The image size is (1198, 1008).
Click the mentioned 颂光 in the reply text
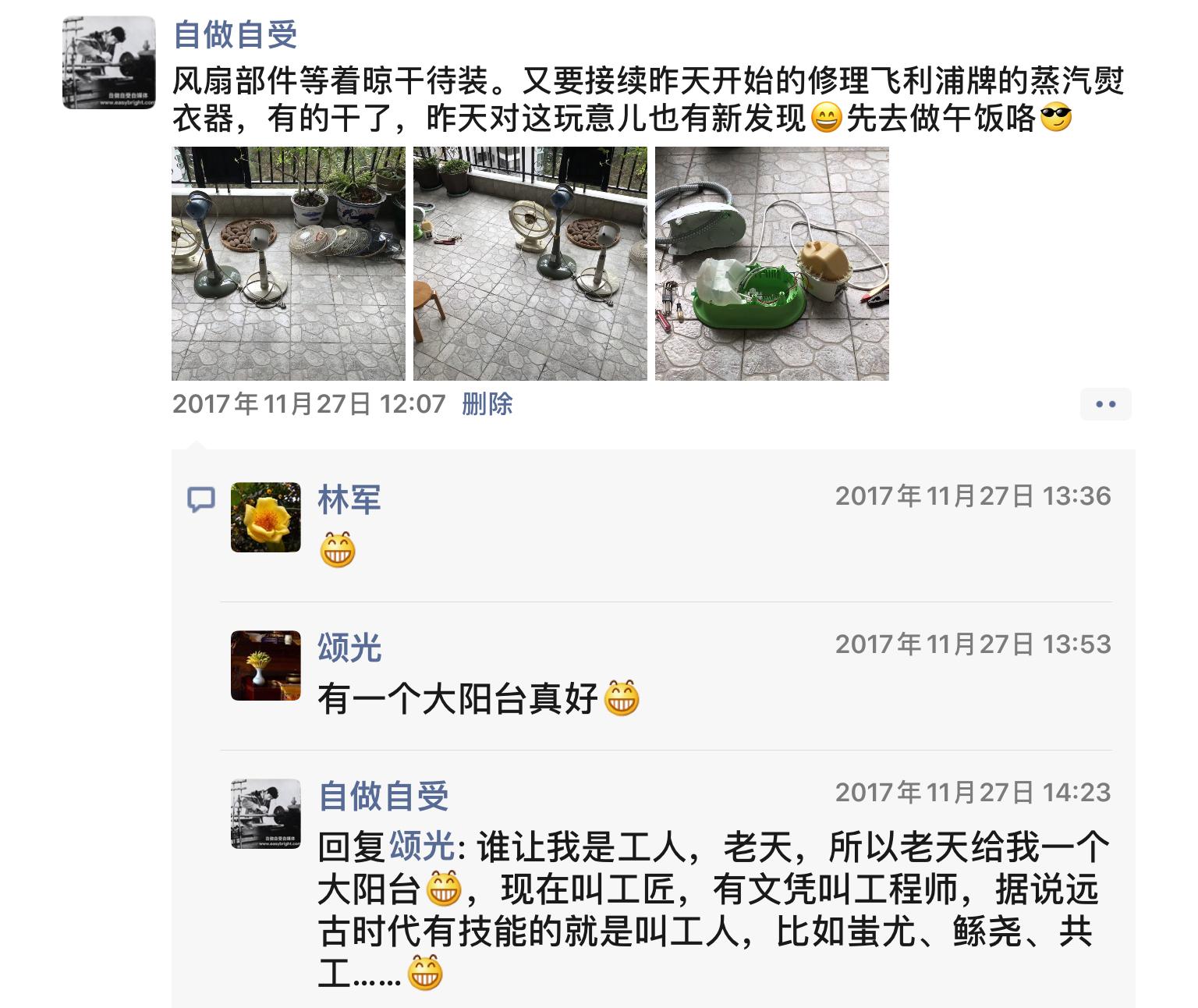click(422, 847)
